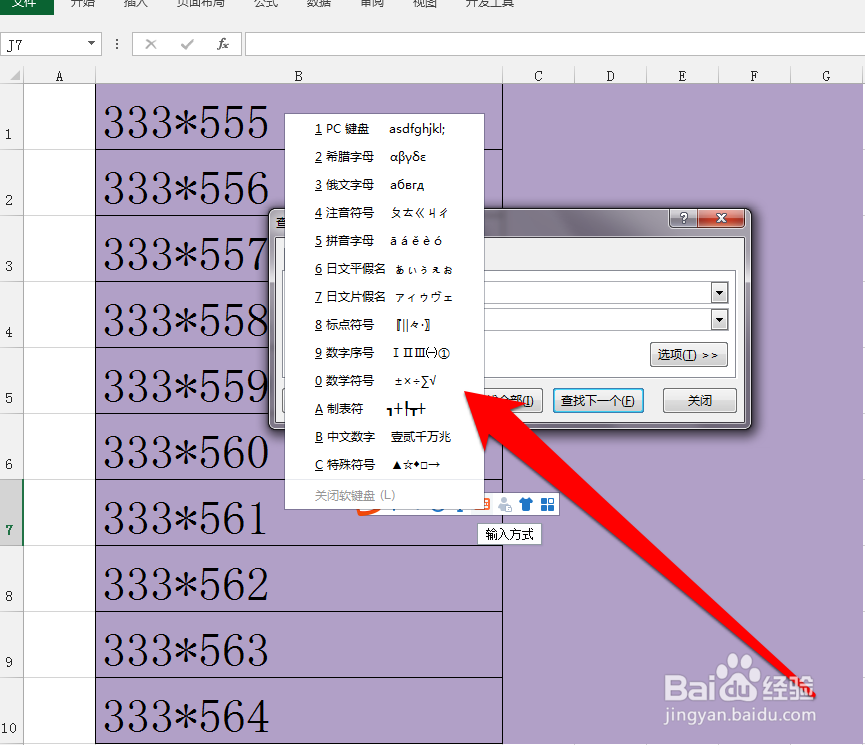The width and height of the screenshot is (865, 745).
Task: Click the formula bar input field
Action: tap(555, 44)
